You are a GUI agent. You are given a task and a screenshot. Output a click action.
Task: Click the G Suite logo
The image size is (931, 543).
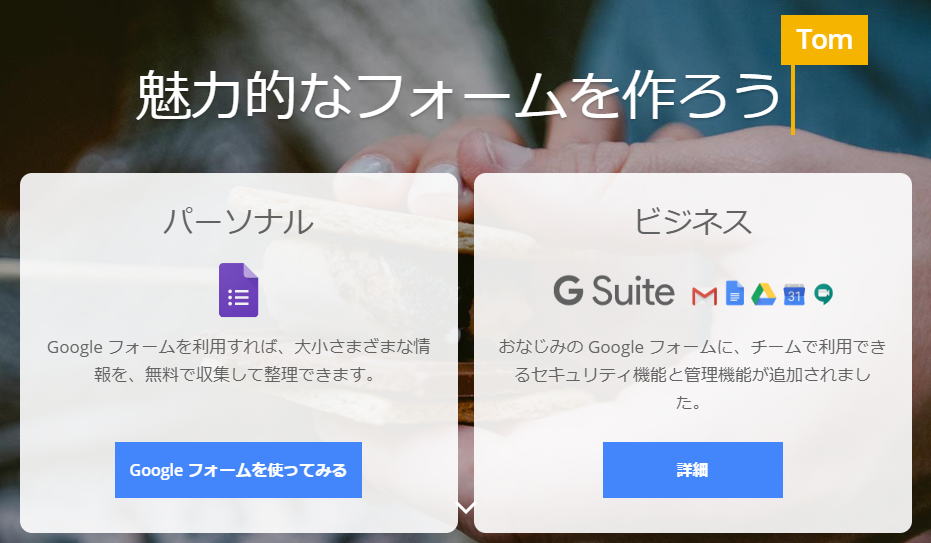coord(614,291)
